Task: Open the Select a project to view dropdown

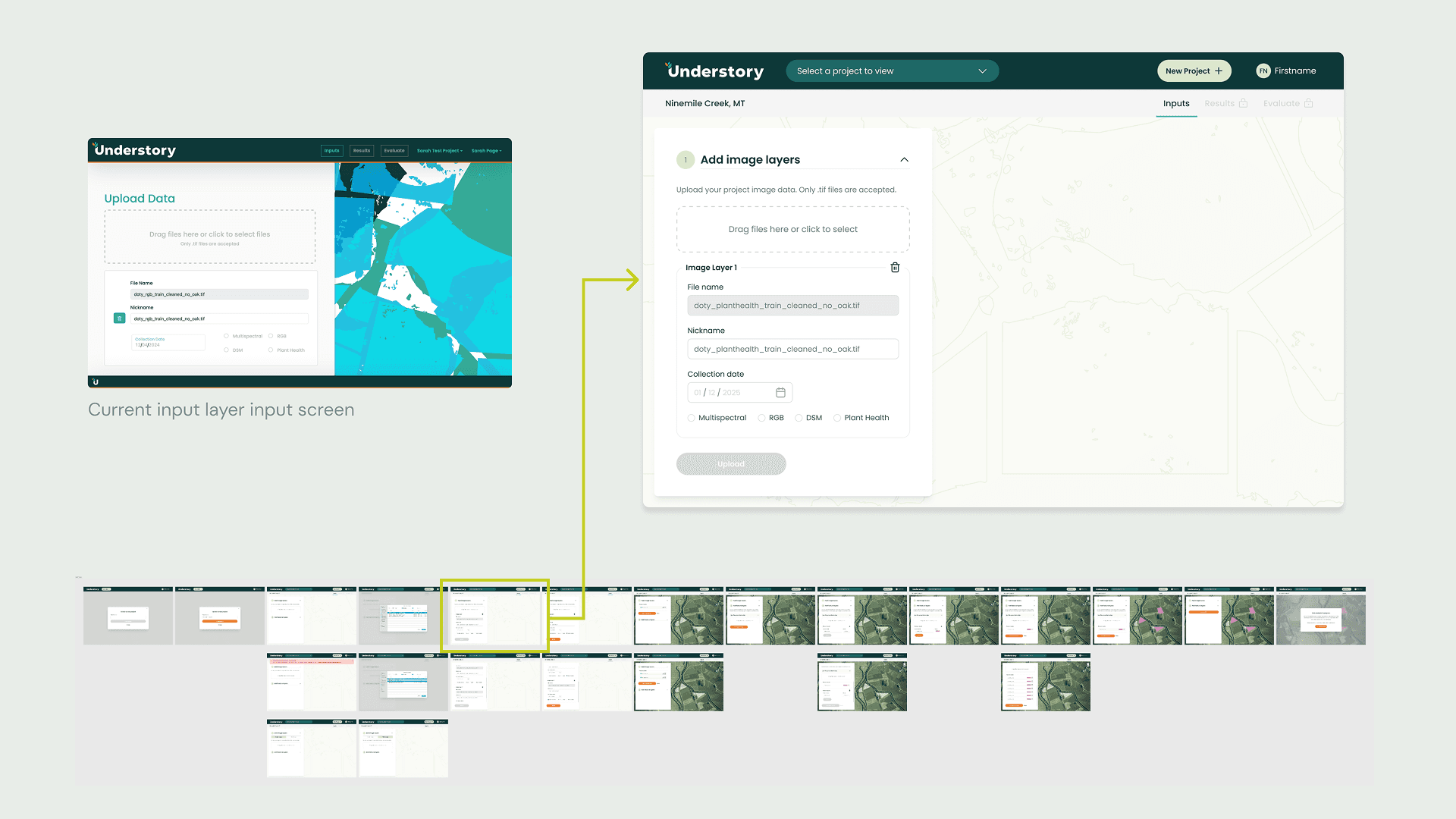Action: click(x=892, y=71)
